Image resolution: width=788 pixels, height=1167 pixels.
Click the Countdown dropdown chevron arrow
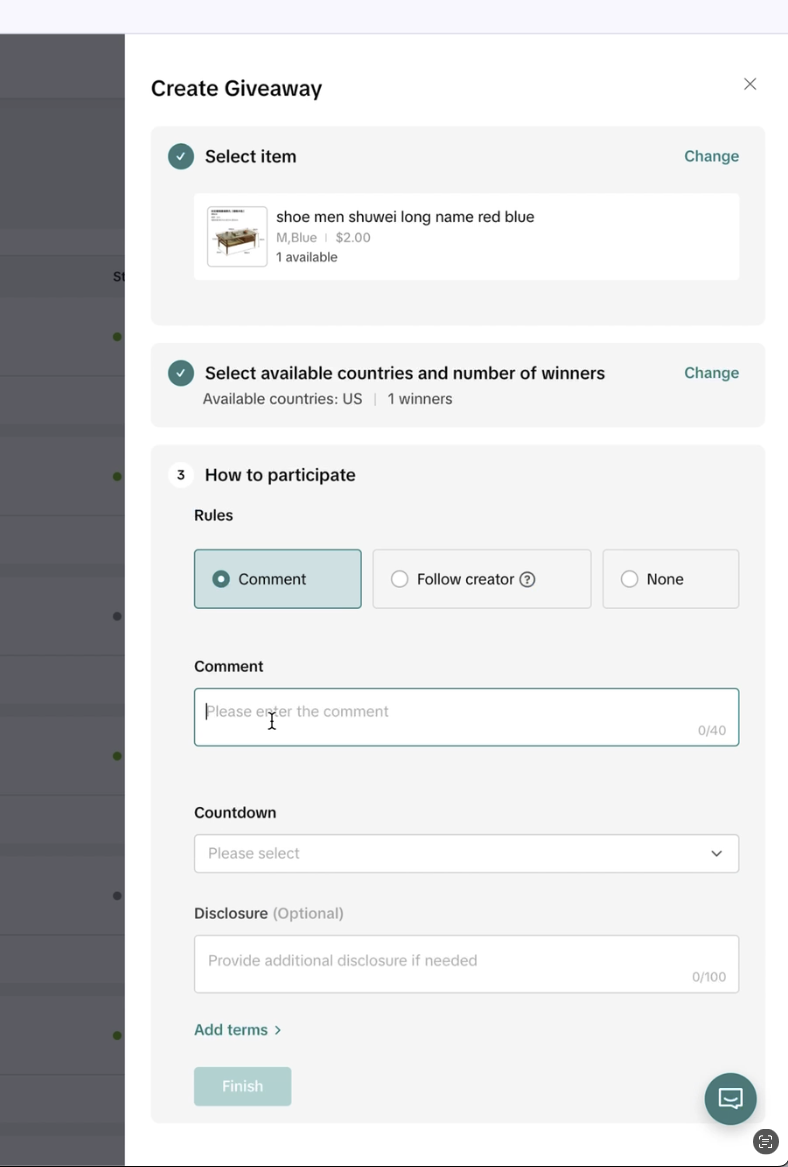pos(716,854)
